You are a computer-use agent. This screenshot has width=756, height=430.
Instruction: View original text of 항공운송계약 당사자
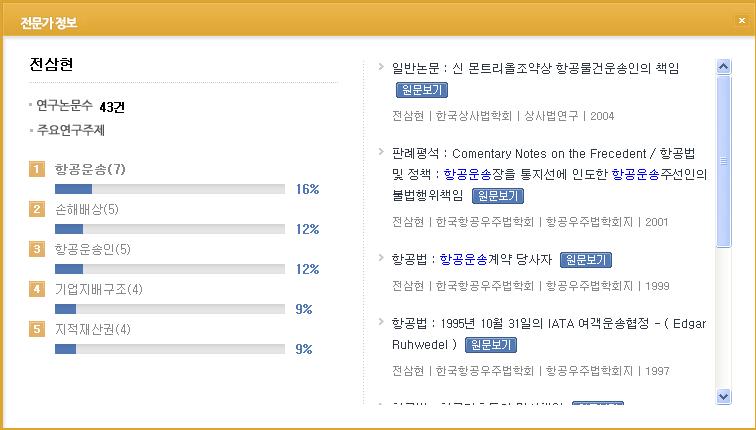point(586,260)
